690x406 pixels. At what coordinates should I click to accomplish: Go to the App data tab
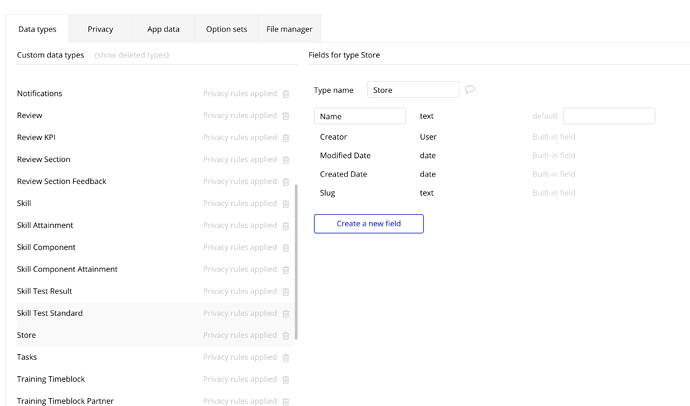(x=163, y=29)
